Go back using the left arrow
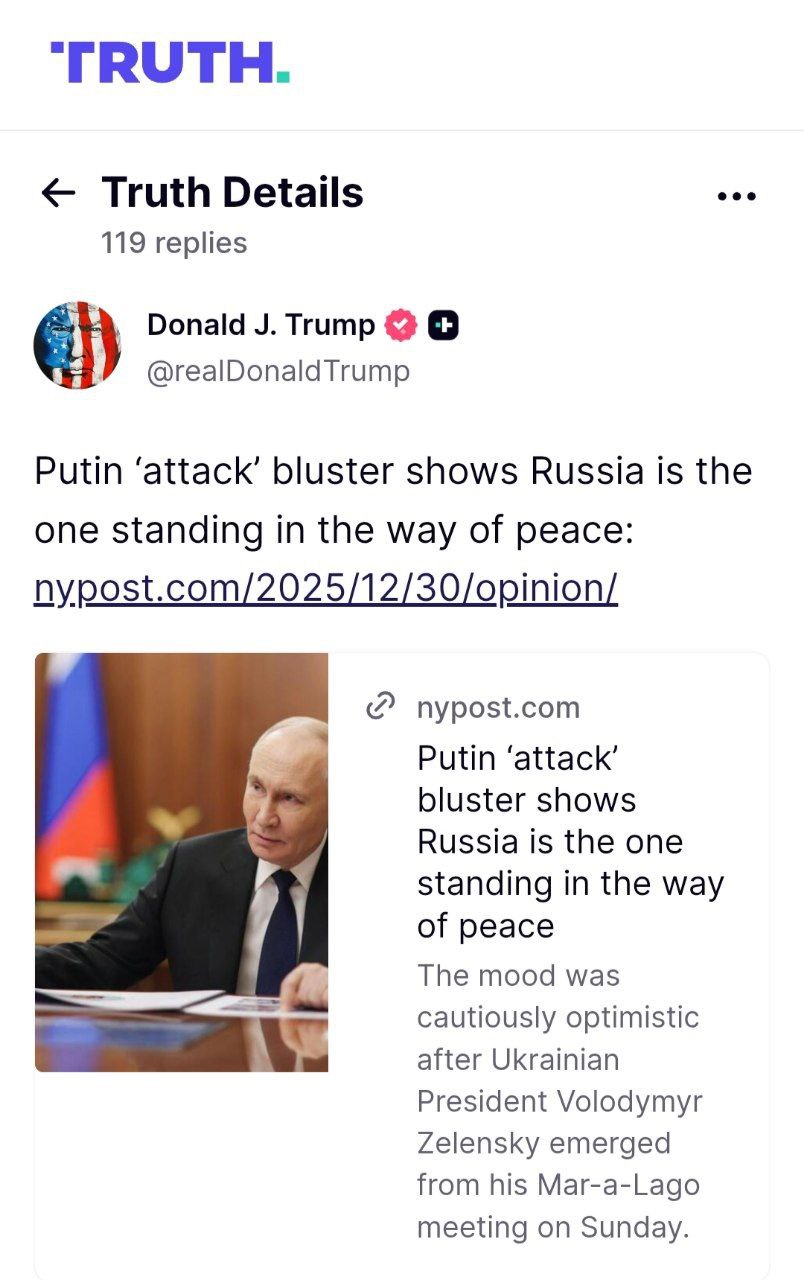Image resolution: width=804 pixels, height=1280 pixels. click(x=58, y=193)
